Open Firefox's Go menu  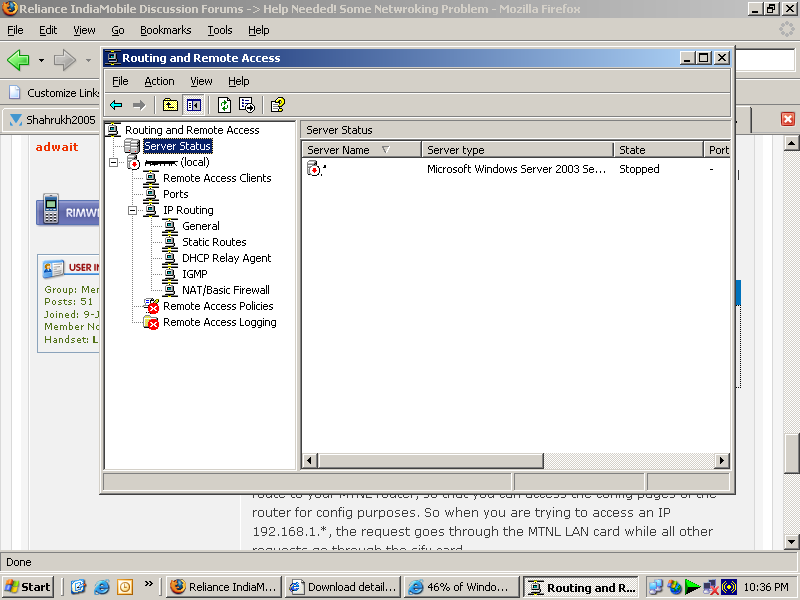coord(118,30)
